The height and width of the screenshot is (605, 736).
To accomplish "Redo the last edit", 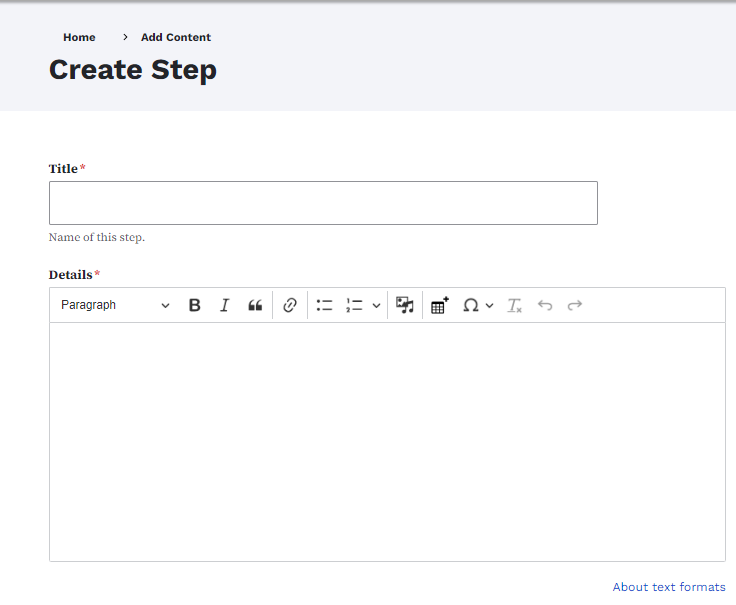I will pyautogui.click(x=575, y=306).
